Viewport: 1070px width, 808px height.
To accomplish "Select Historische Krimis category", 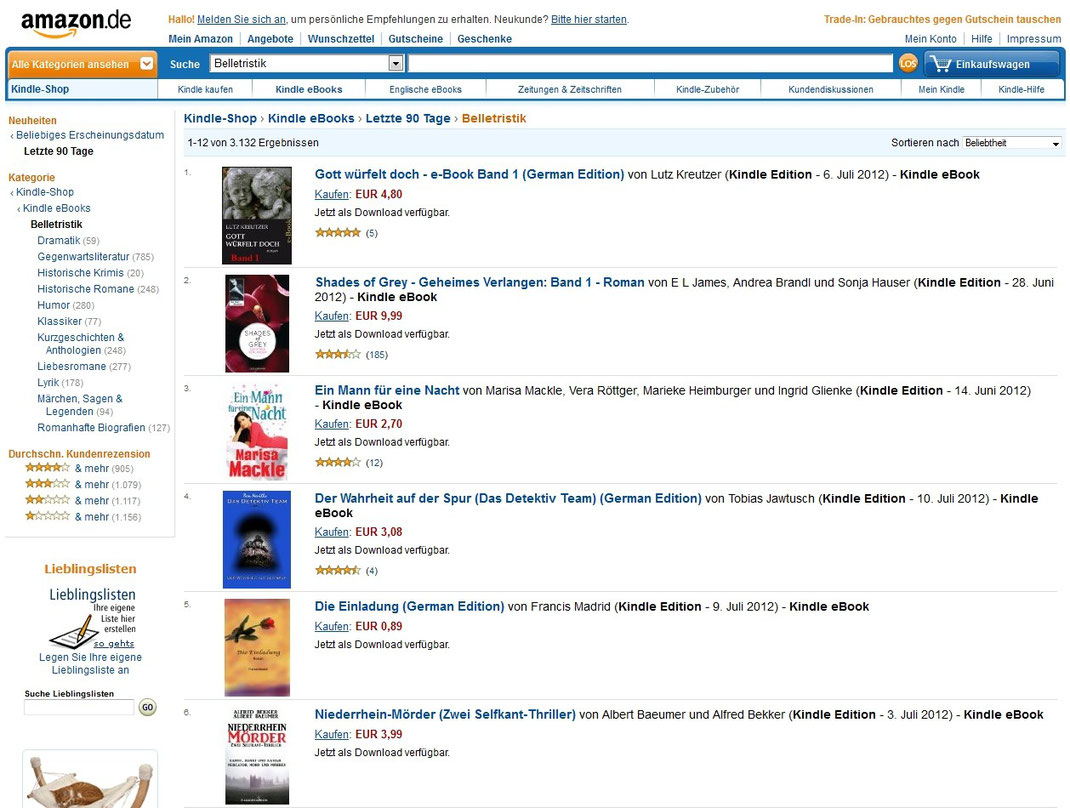I will click(x=81, y=273).
